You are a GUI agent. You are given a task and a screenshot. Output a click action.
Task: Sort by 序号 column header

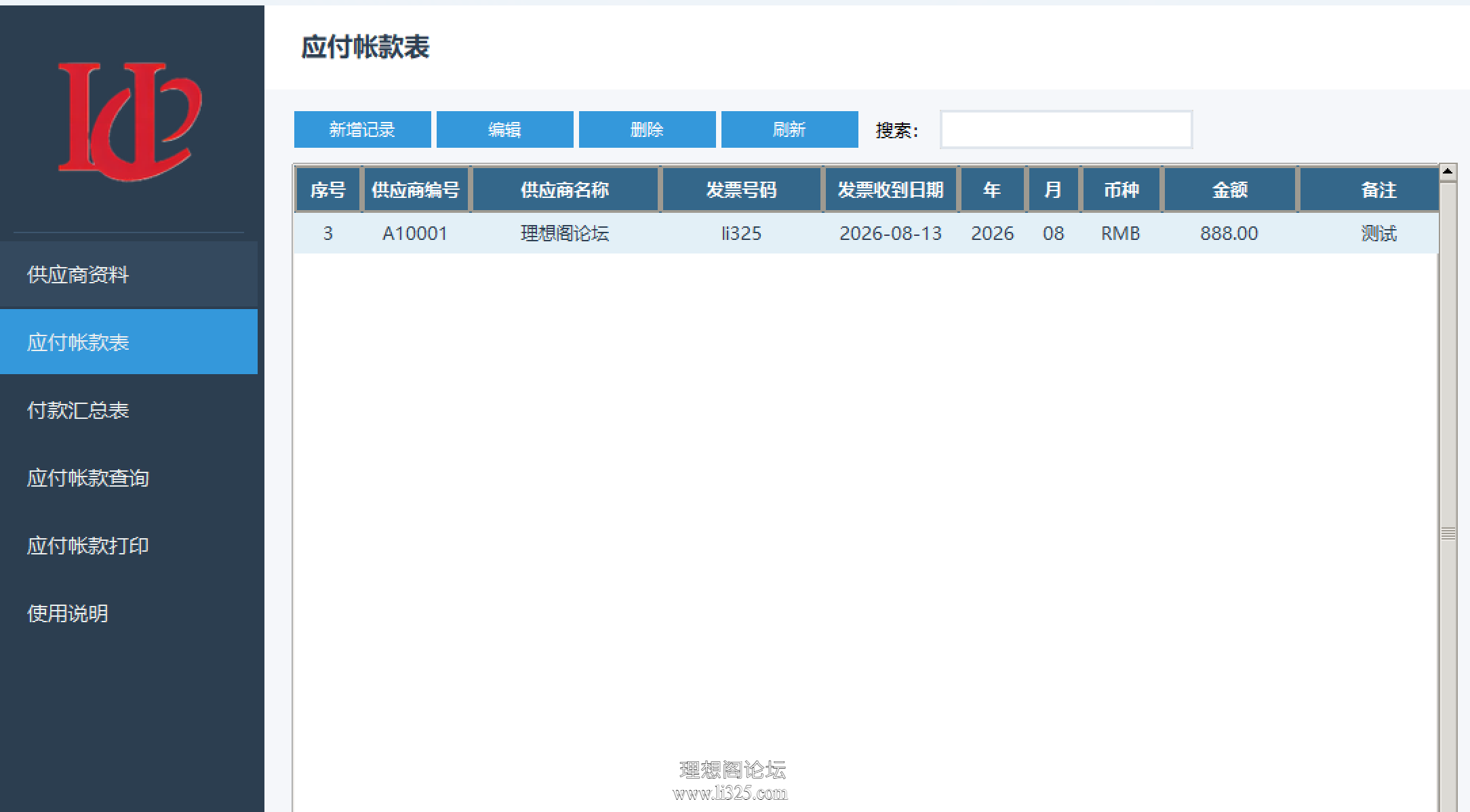(328, 190)
